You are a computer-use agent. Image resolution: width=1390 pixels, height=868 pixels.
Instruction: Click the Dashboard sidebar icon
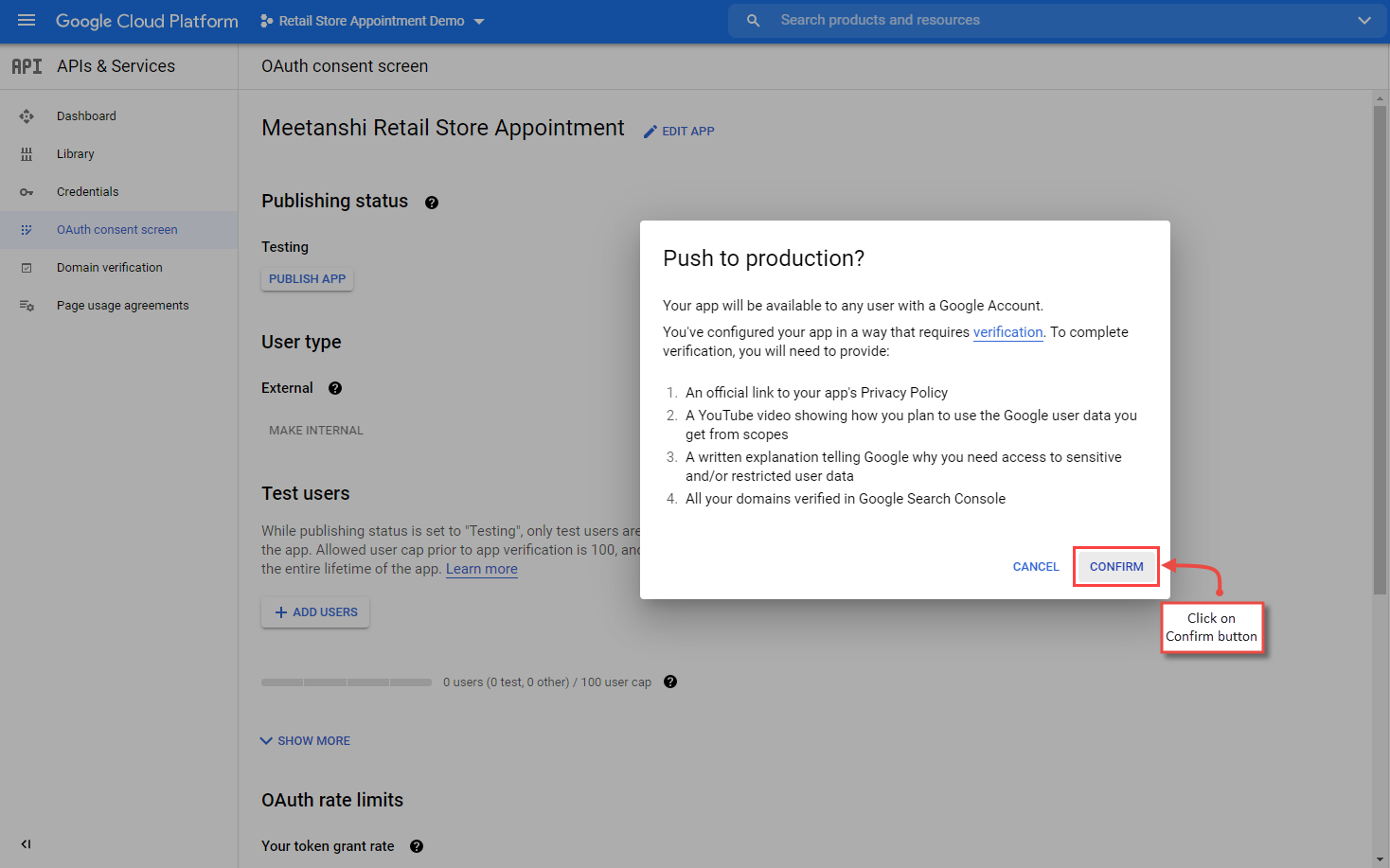point(27,116)
